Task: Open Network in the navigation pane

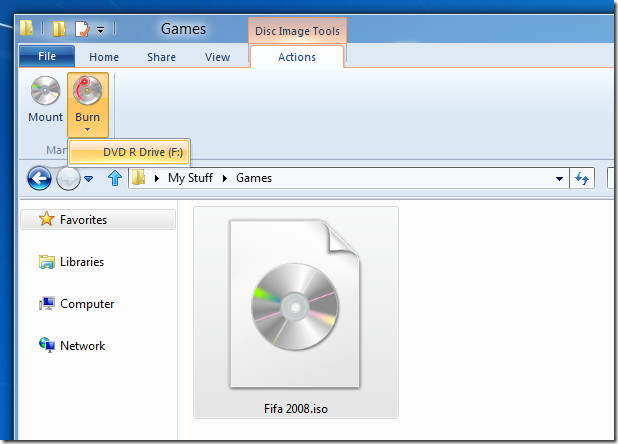Action: tap(82, 346)
